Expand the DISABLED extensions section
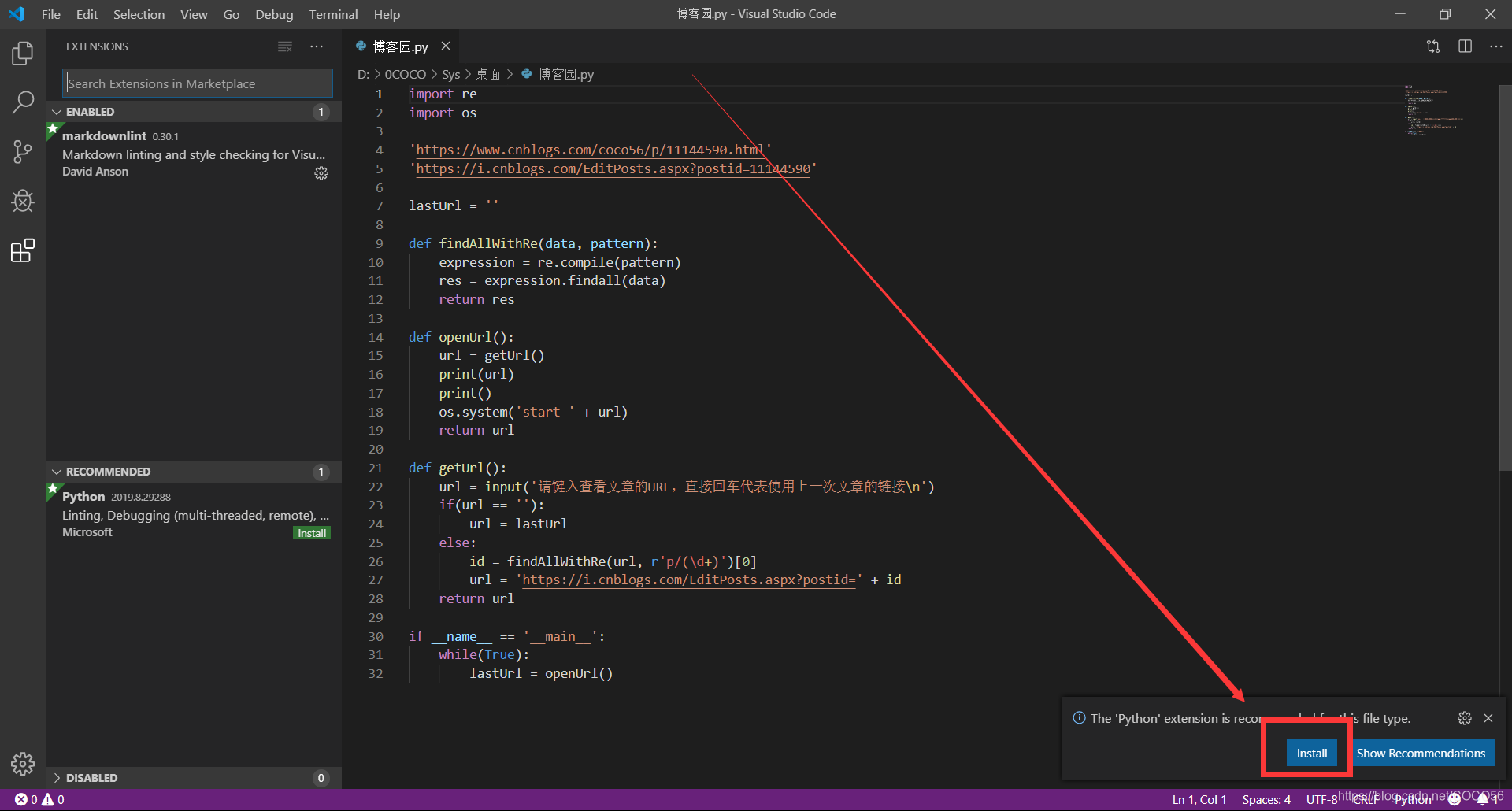 91,777
